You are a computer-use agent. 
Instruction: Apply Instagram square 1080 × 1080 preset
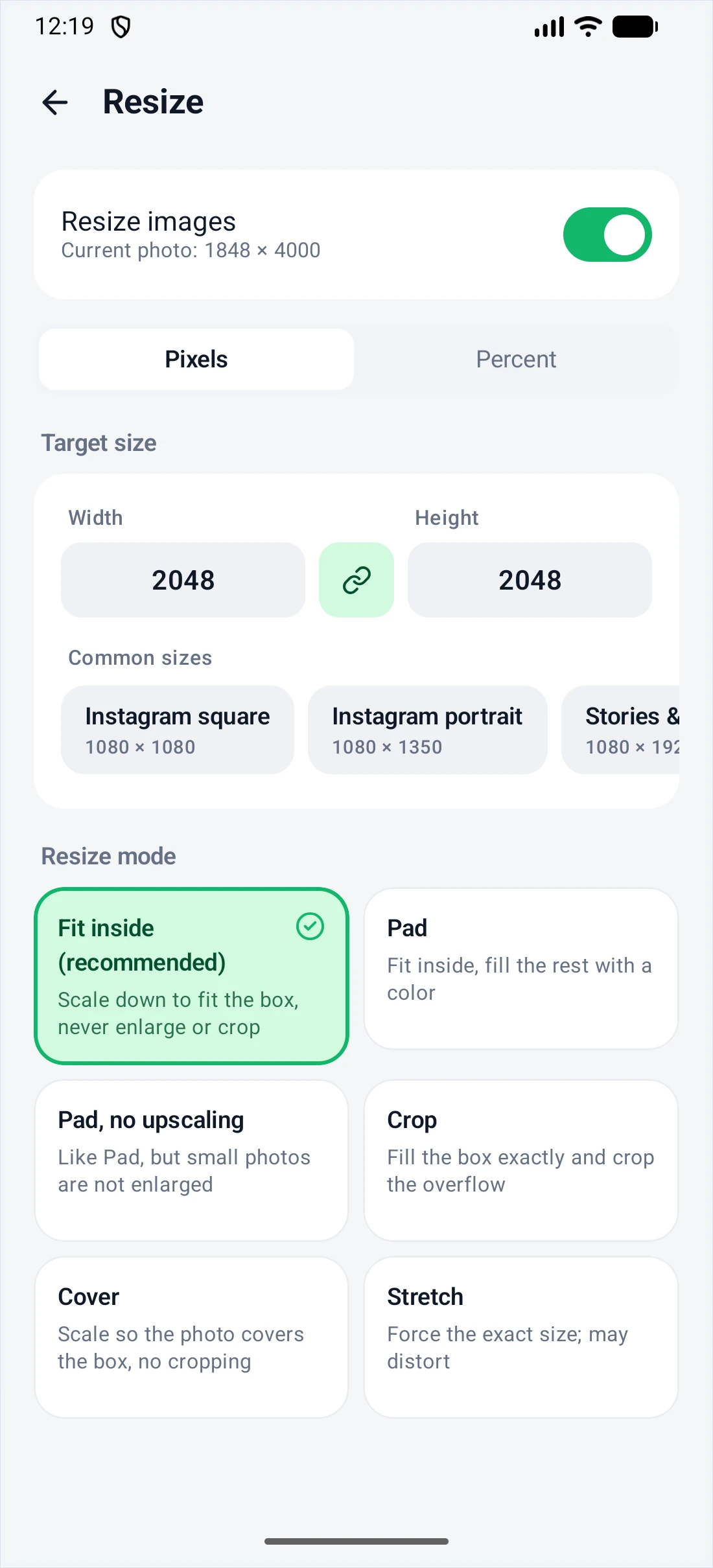(178, 730)
